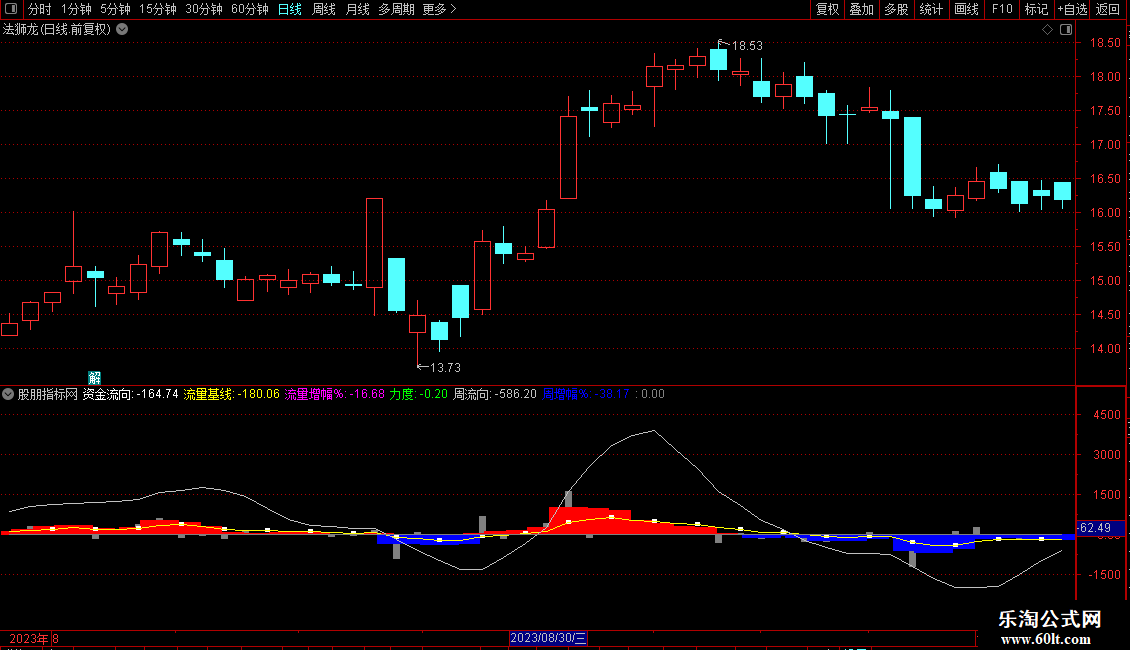Click the 周增幅% -38.17 value

coord(586,394)
